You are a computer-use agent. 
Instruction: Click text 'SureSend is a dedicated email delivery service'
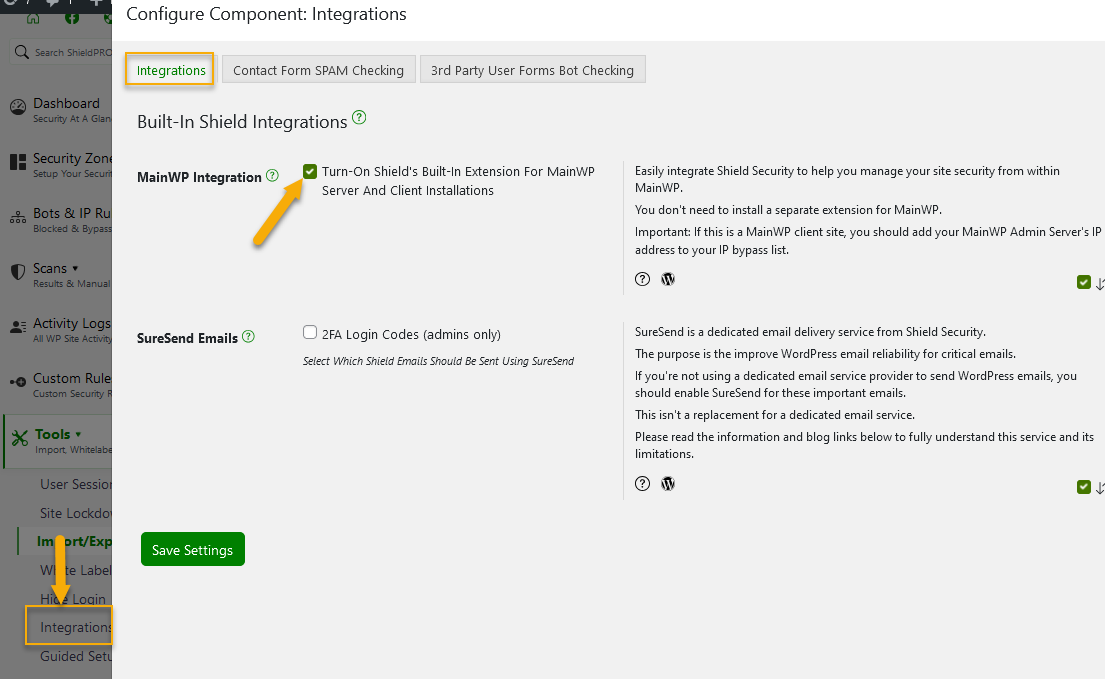point(810,332)
